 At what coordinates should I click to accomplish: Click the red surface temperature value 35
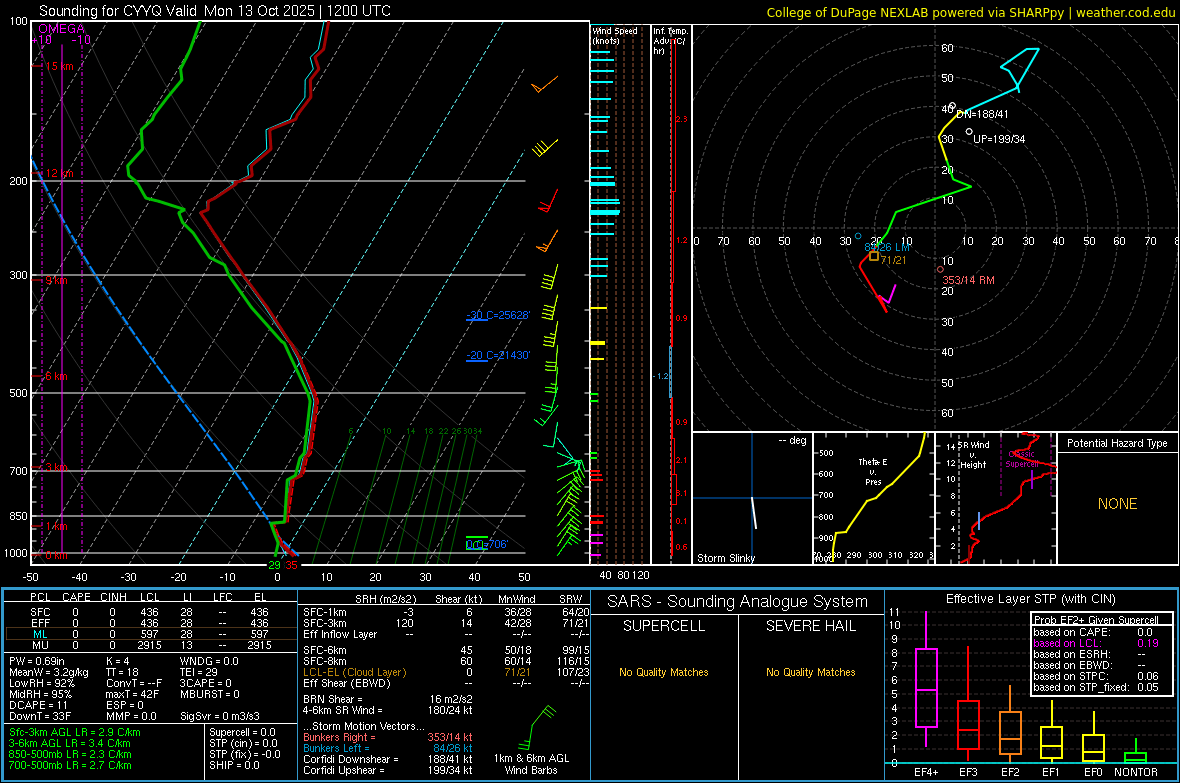290,565
